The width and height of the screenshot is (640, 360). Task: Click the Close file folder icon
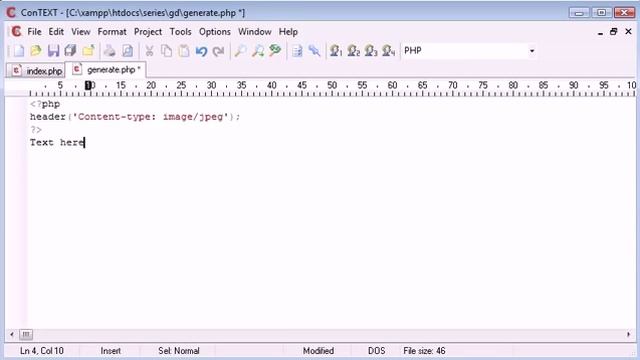pyautogui.click(x=88, y=51)
